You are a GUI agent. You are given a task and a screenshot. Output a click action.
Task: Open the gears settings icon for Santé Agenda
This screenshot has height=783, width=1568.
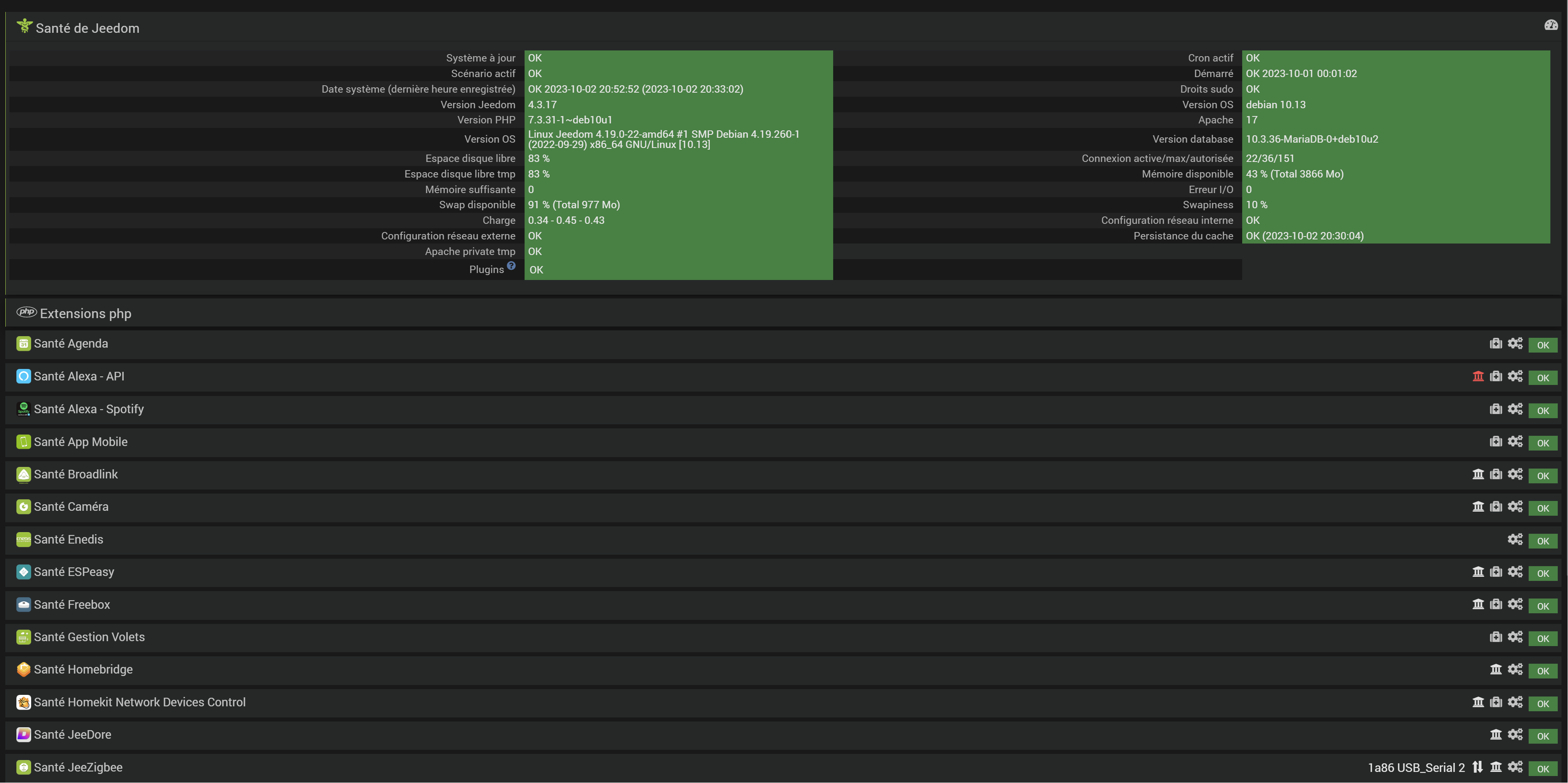pos(1515,344)
